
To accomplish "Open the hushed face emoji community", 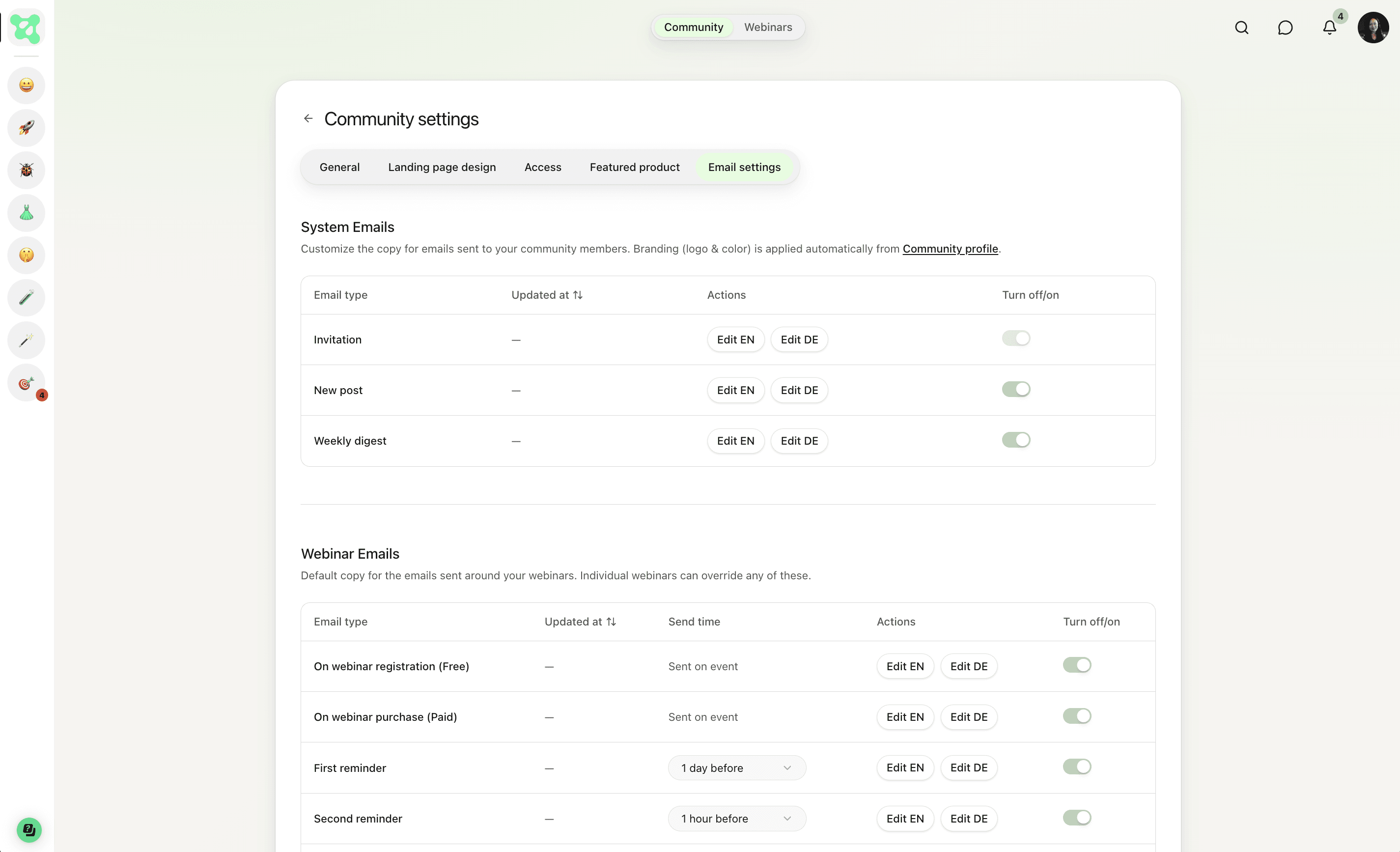I will 26,255.
